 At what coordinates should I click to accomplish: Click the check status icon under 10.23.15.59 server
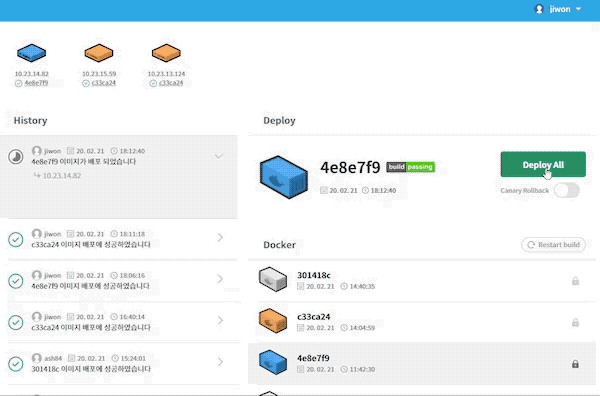coord(86,83)
